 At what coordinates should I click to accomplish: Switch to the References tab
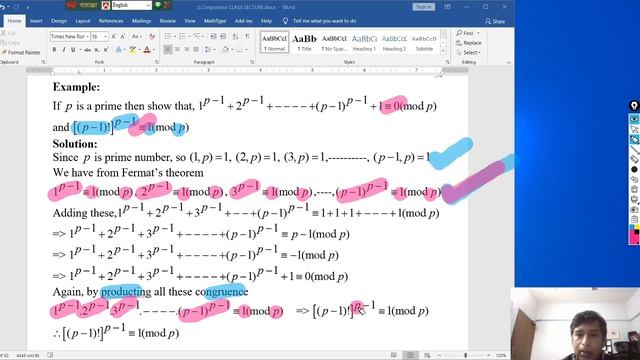111,21
